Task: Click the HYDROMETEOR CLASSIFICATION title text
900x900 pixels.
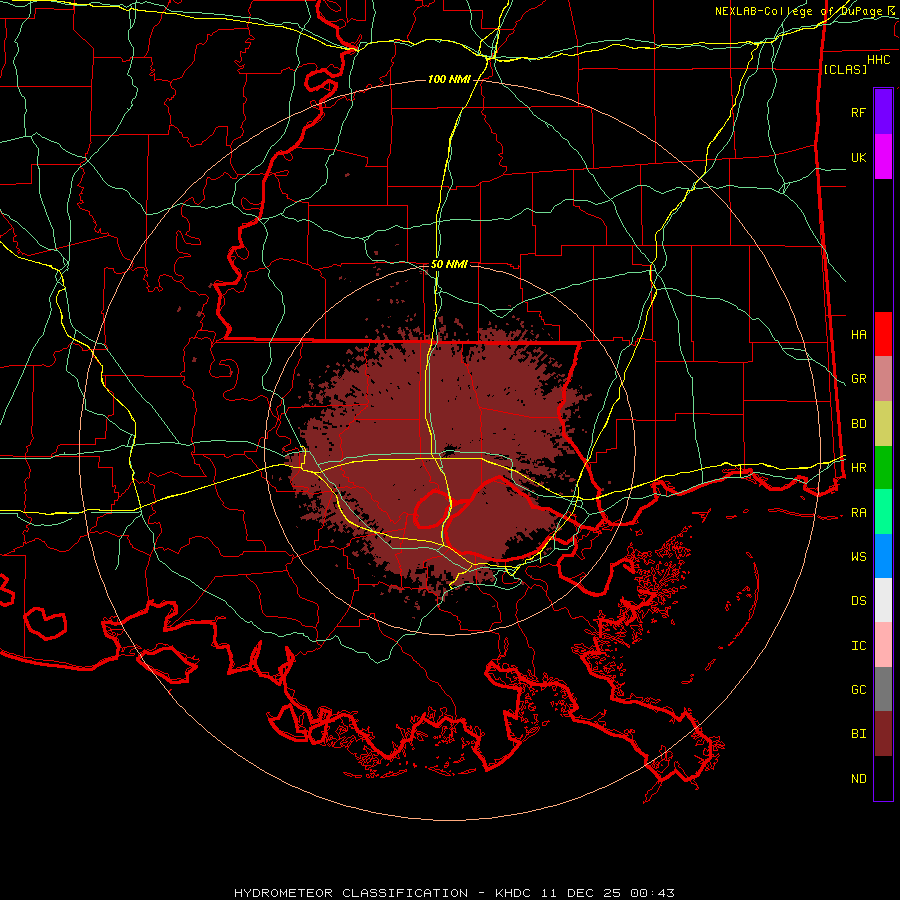Action: [351, 893]
